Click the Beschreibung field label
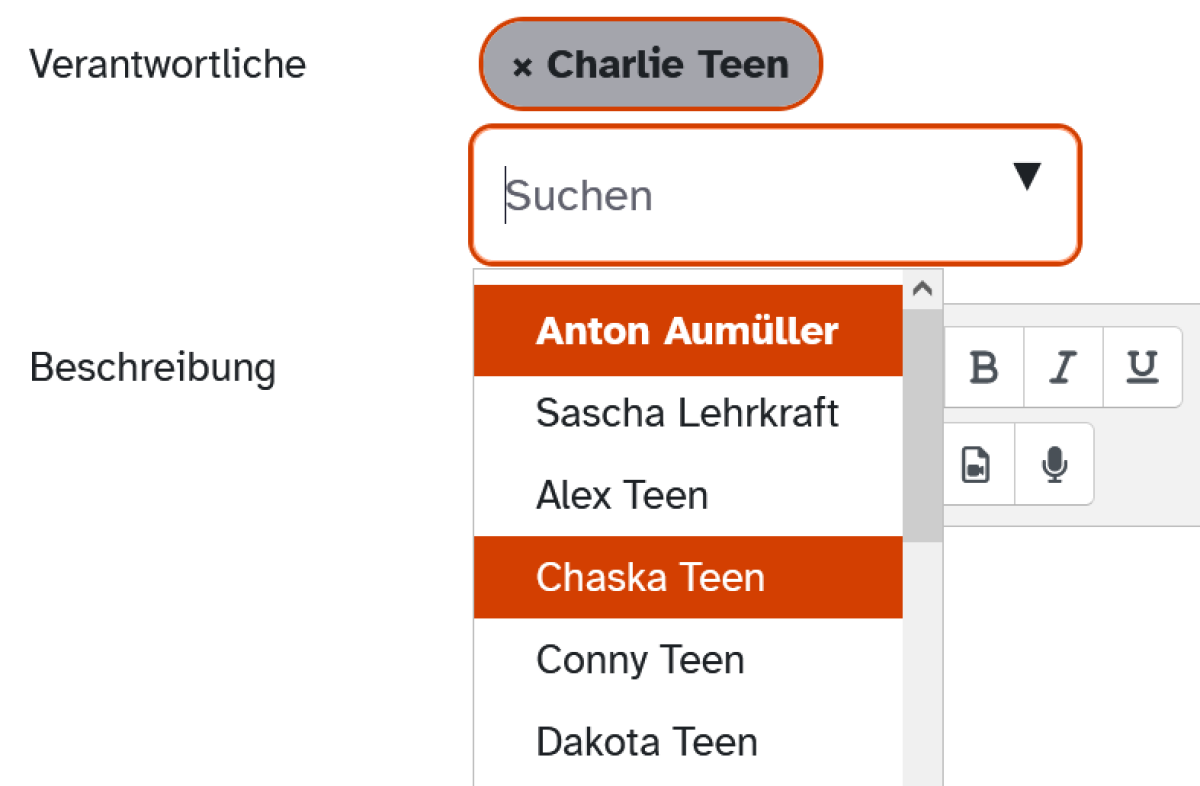 point(153,367)
